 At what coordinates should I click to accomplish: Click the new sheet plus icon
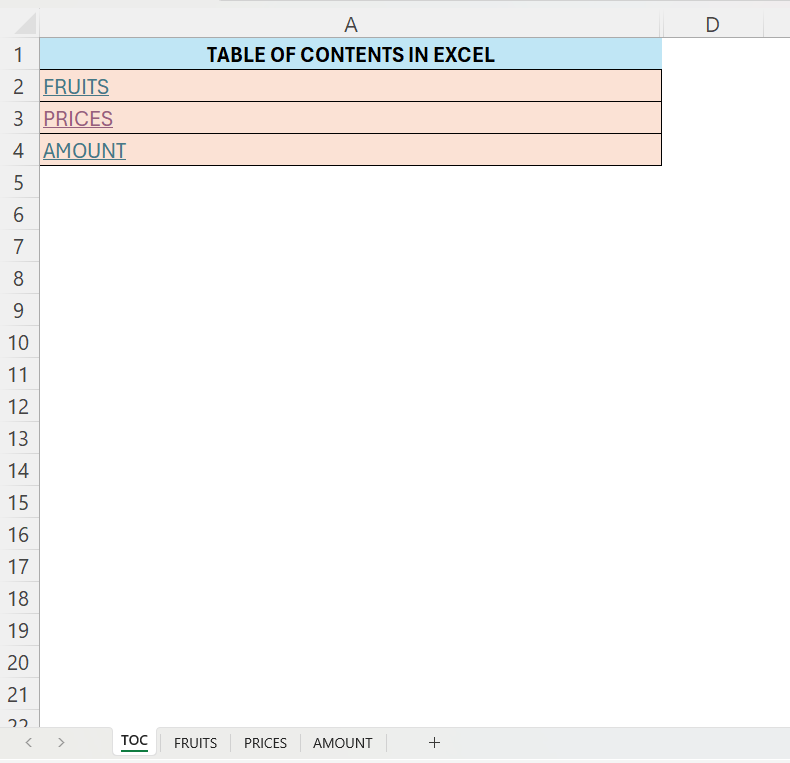click(x=434, y=742)
